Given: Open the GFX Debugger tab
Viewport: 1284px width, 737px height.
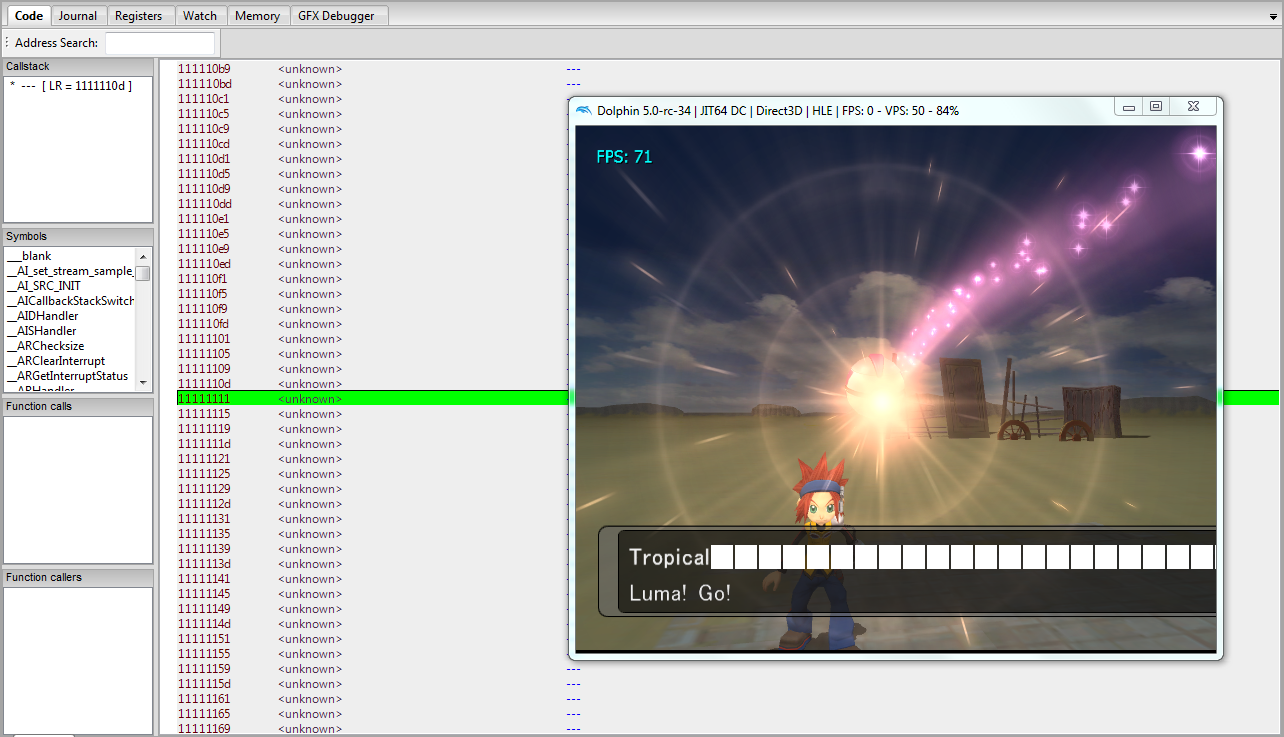Looking at the screenshot, I should [339, 15].
